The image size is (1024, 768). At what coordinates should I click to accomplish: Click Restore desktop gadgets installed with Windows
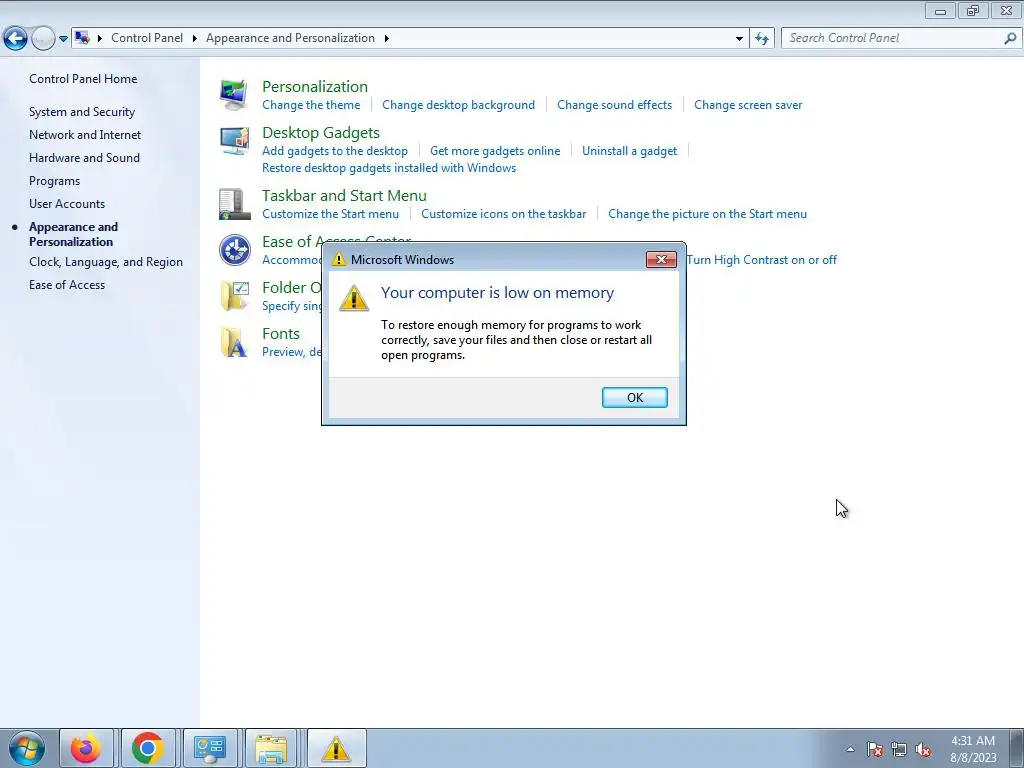pyautogui.click(x=389, y=168)
